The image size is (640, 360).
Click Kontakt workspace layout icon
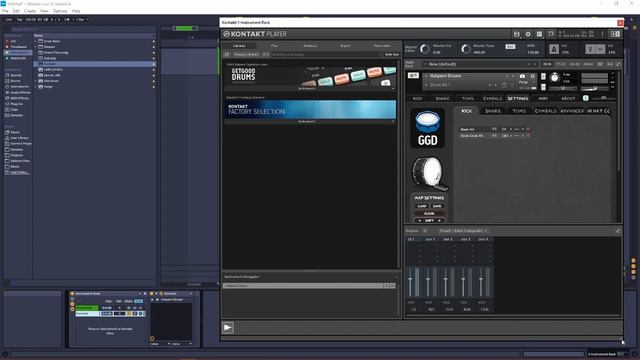point(539,34)
